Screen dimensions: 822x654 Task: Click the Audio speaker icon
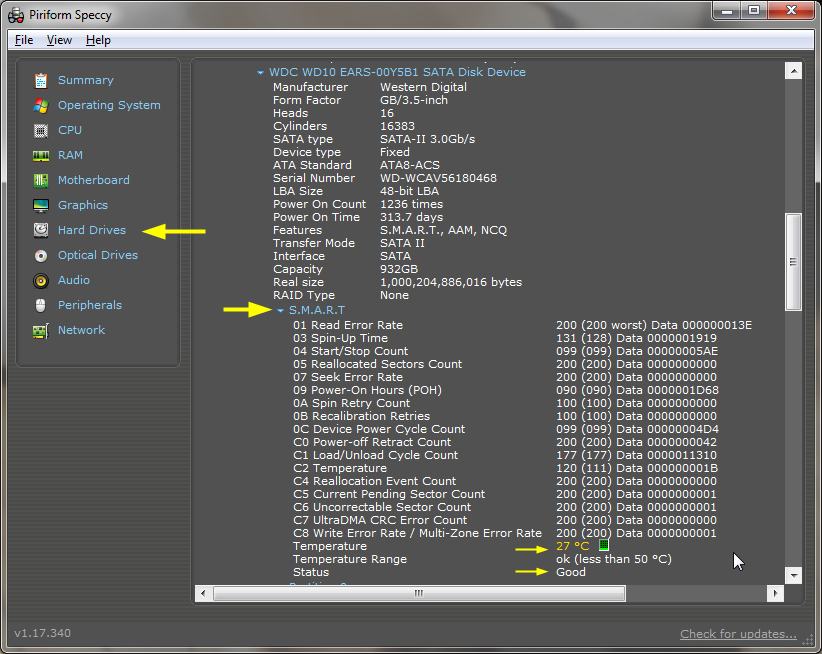[x=41, y=281]
